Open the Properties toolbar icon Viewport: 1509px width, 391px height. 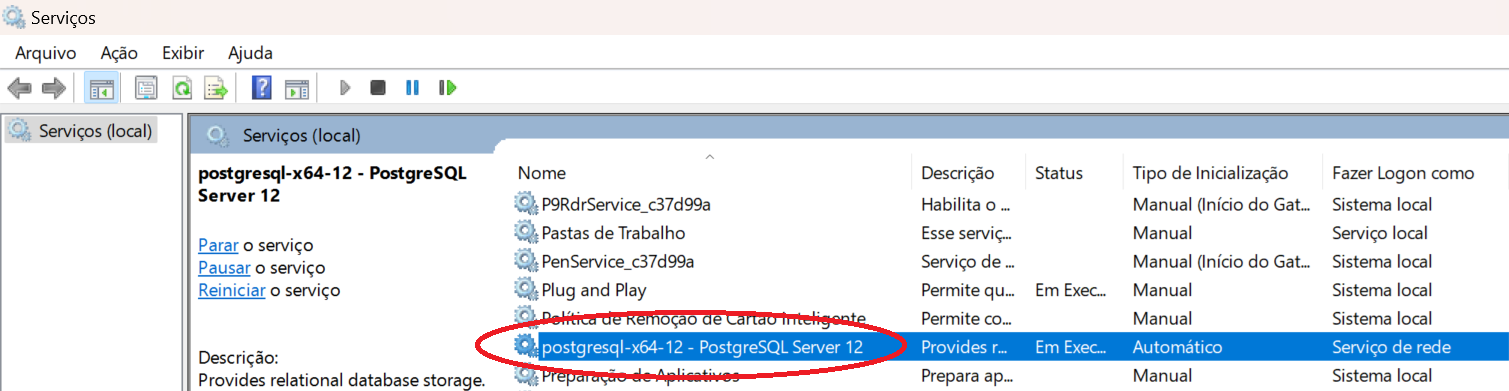click(147, 88)
